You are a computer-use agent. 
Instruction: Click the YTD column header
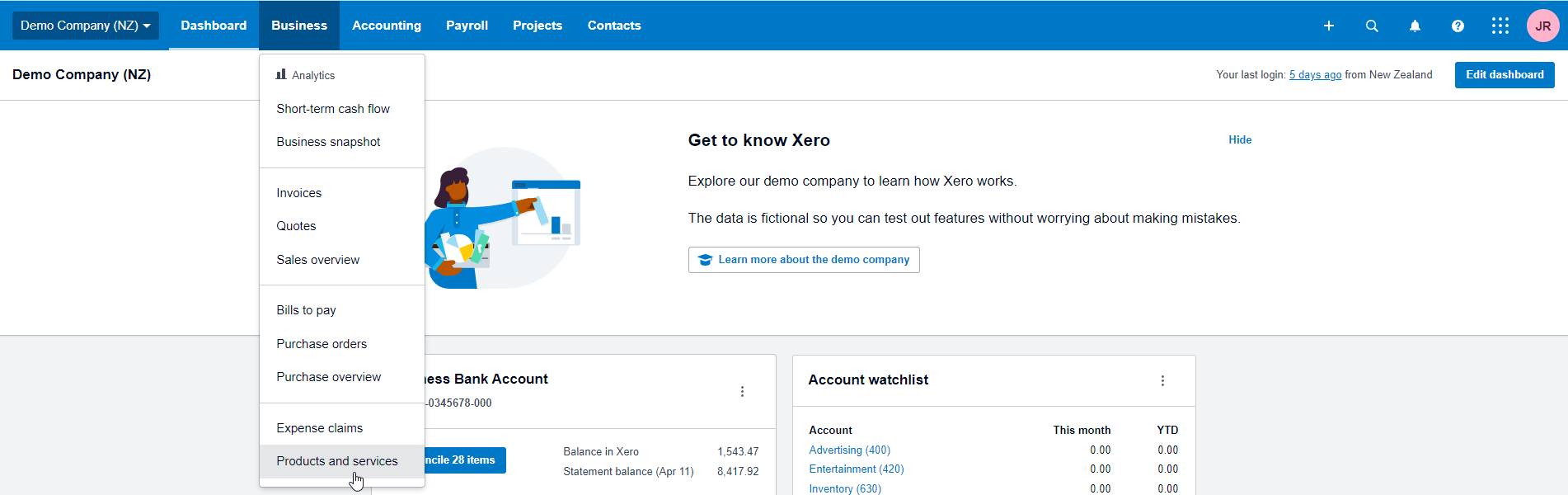(x=1167, y=431)
